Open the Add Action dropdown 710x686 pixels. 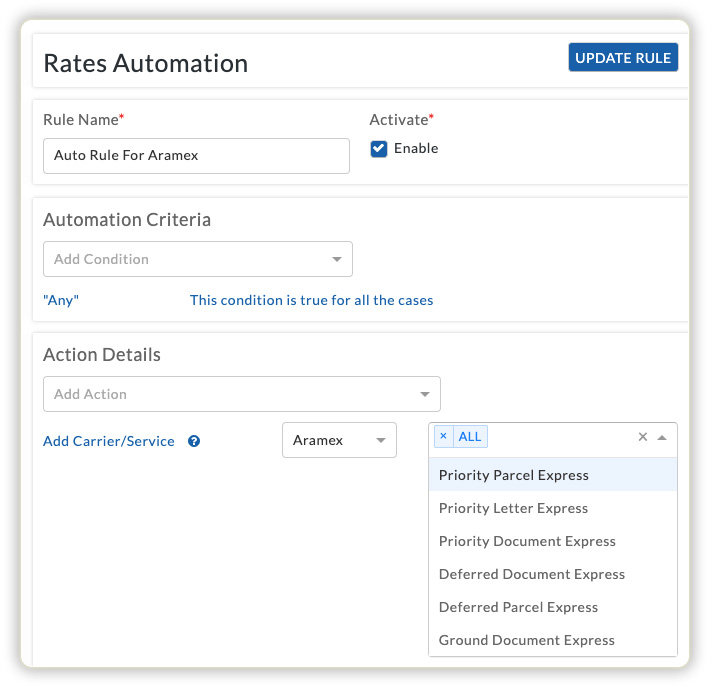click(241, 394)
